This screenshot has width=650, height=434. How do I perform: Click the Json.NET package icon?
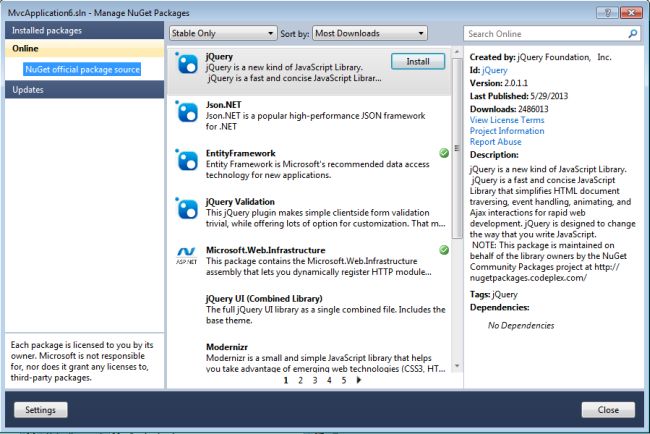(187, 112)
